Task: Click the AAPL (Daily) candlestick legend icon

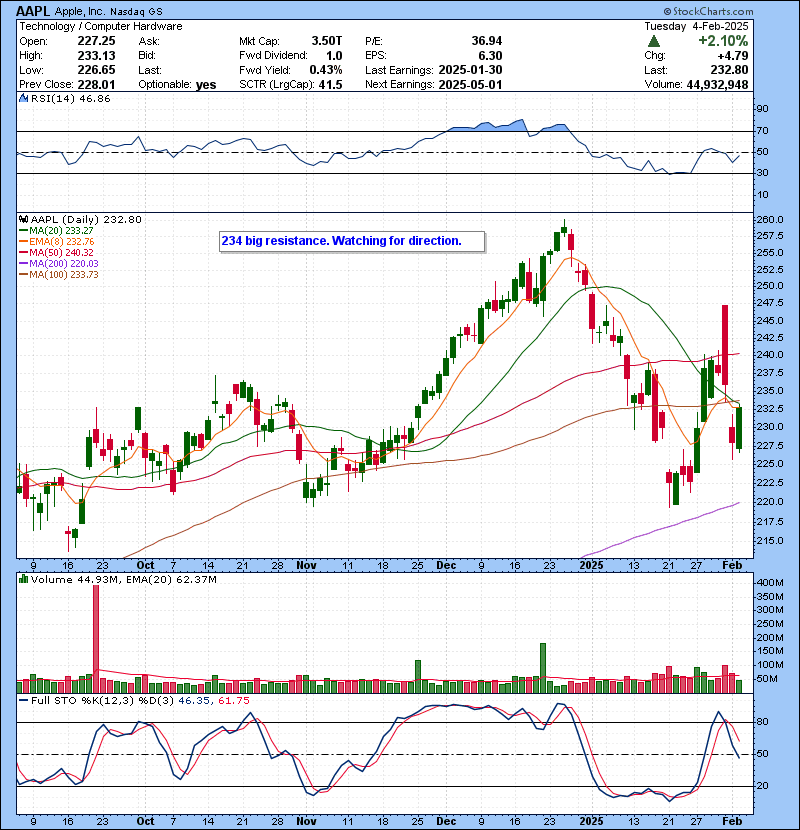Action: click(x=23, y=219)
